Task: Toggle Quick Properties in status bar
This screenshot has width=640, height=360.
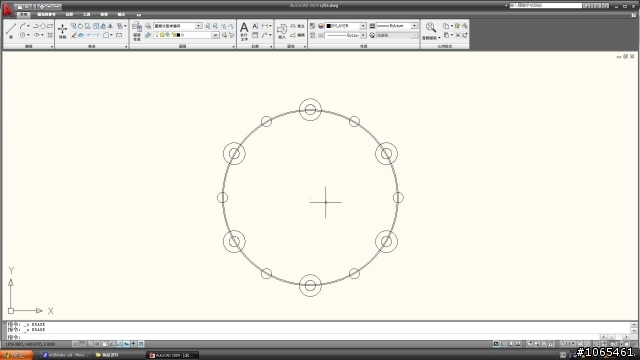Action: pos(141,344)
